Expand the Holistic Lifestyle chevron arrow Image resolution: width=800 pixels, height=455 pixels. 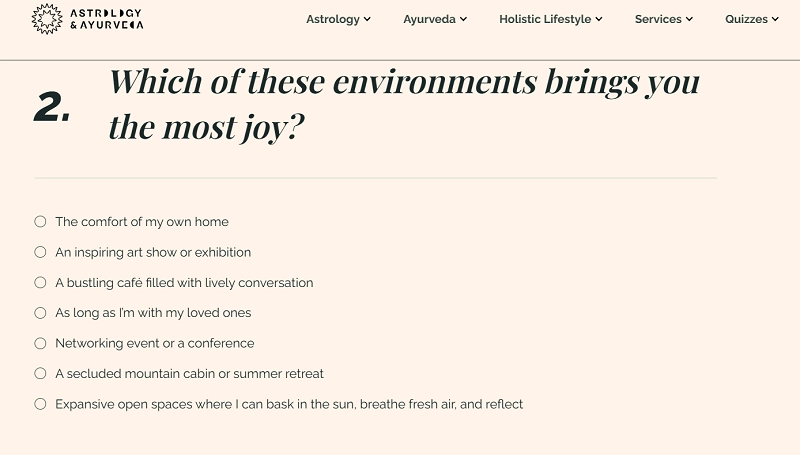tap(598, 19)
